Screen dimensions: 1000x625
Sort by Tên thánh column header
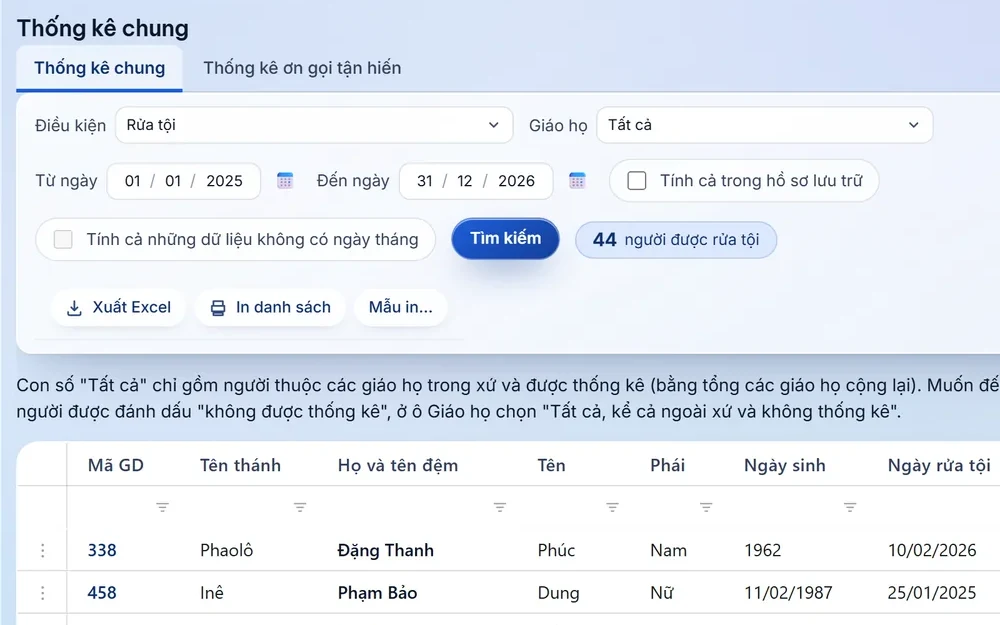pos(240,466)
